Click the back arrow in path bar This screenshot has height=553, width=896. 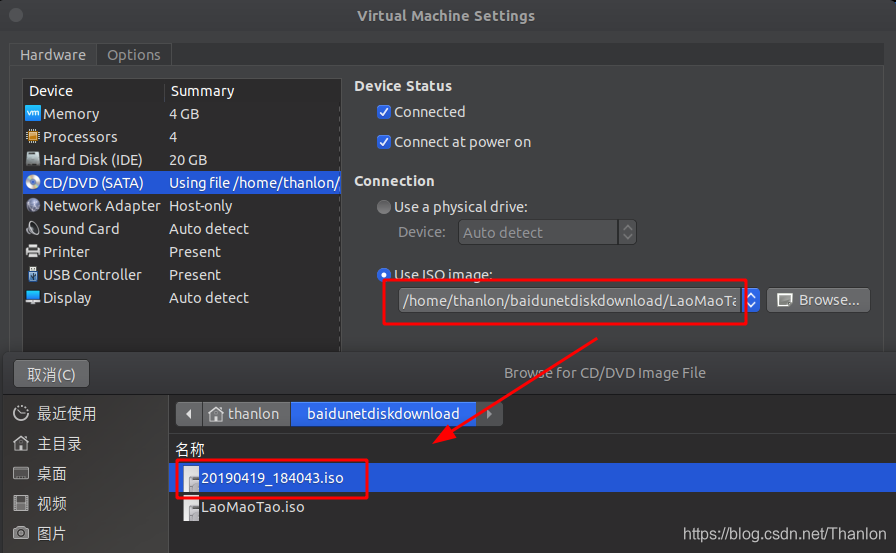point(189,414)
